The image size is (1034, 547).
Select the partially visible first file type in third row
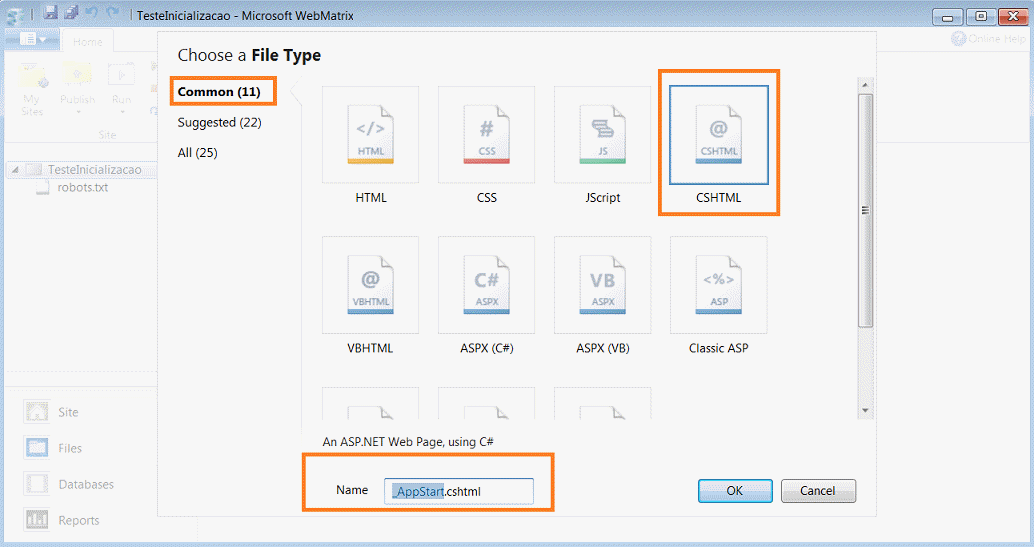[371, 403]
